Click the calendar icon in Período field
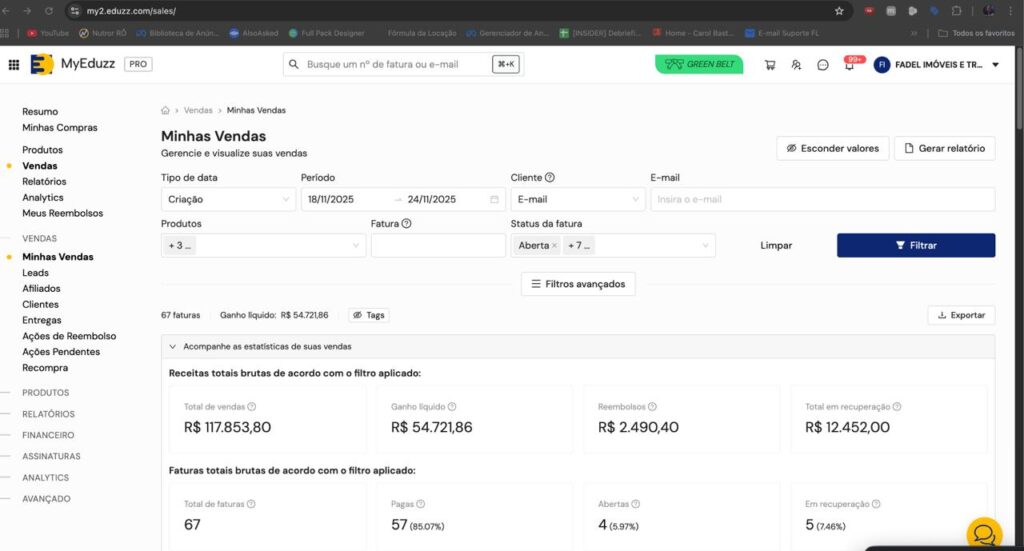 point(494,200)
